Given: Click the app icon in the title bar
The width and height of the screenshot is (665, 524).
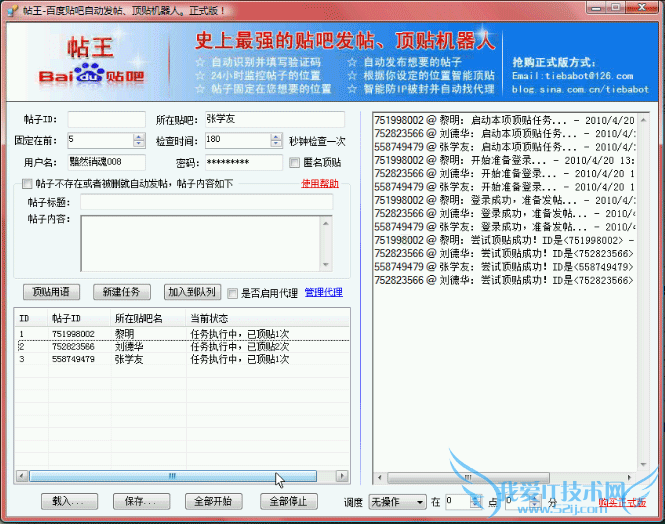Looking at the screenshot, I should tap(12, 9).
